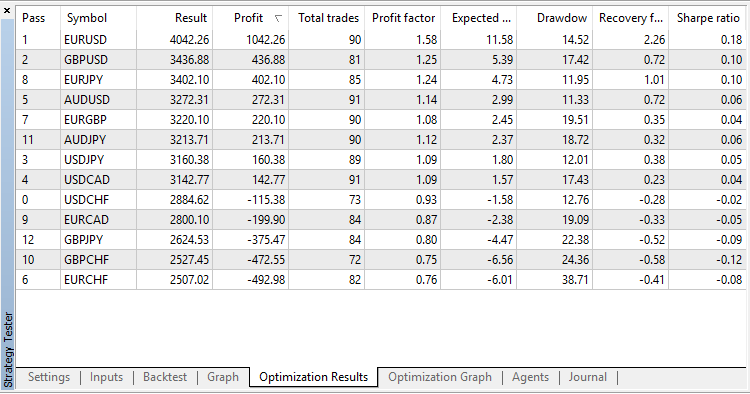Image resolution: width=750 pixels, height=394 pixels.
Task: Sort by the Profit factor column
Action: coord(403,18)
